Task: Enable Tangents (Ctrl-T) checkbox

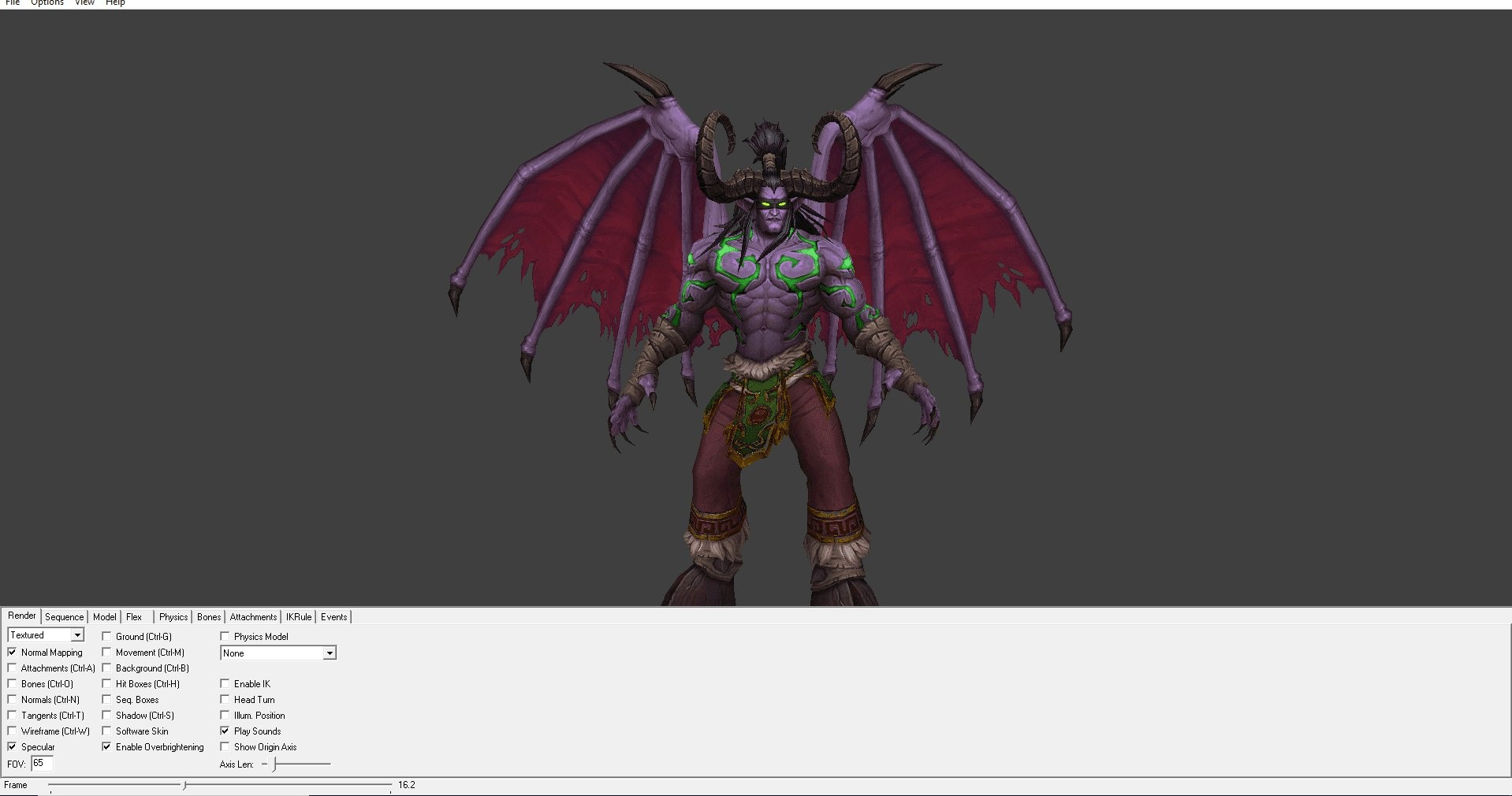Action: tap(12, 715)
